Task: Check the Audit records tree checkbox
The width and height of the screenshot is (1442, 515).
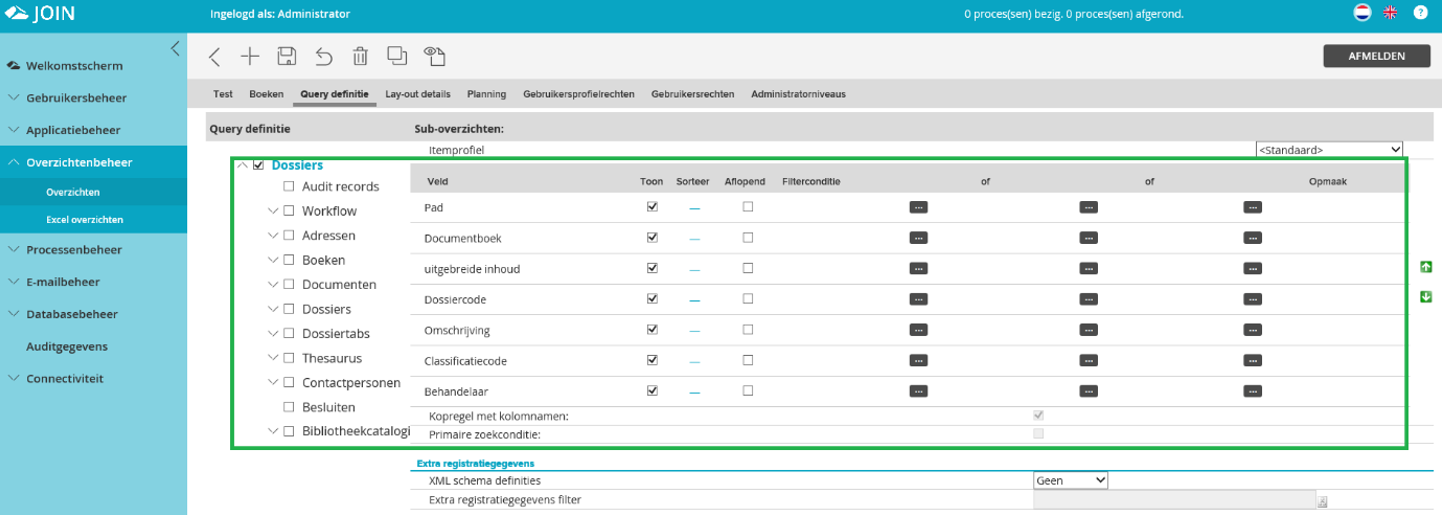Action: 289,186
